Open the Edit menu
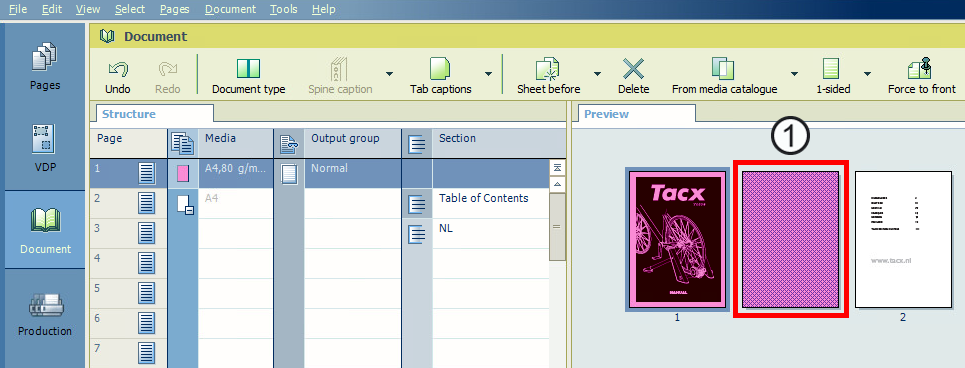965x368 pixels. click(x=52, y=9)
